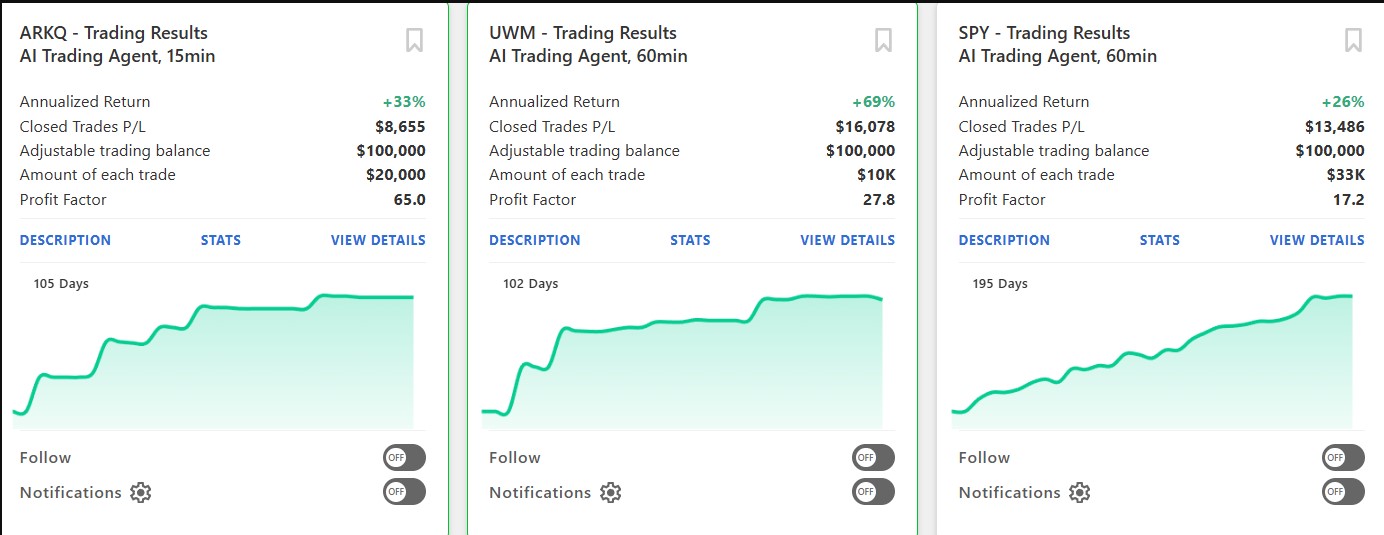
Task: Enable Notifications toggle on UWM card
Action: coord(873,492)
